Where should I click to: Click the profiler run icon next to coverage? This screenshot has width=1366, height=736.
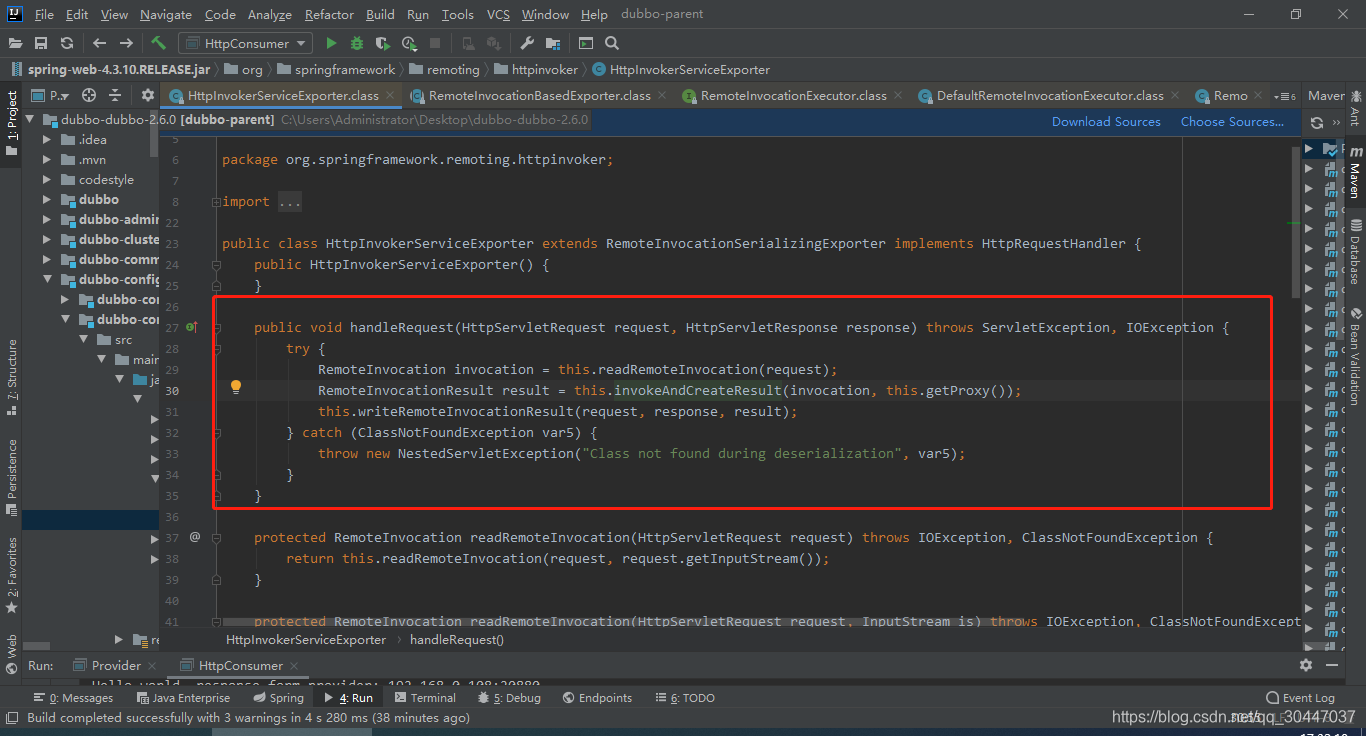point(408,43)
